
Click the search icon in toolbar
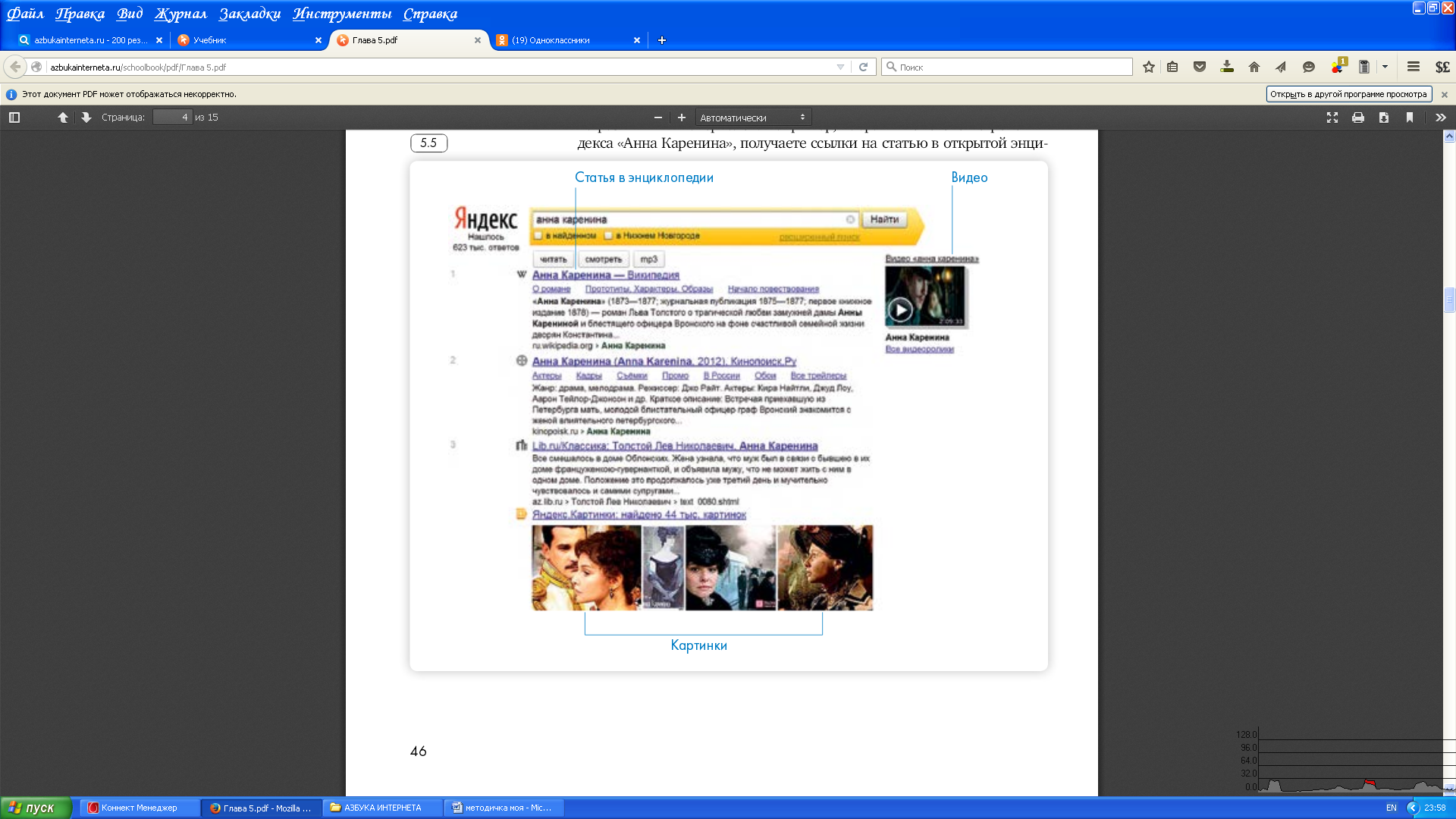893,67
